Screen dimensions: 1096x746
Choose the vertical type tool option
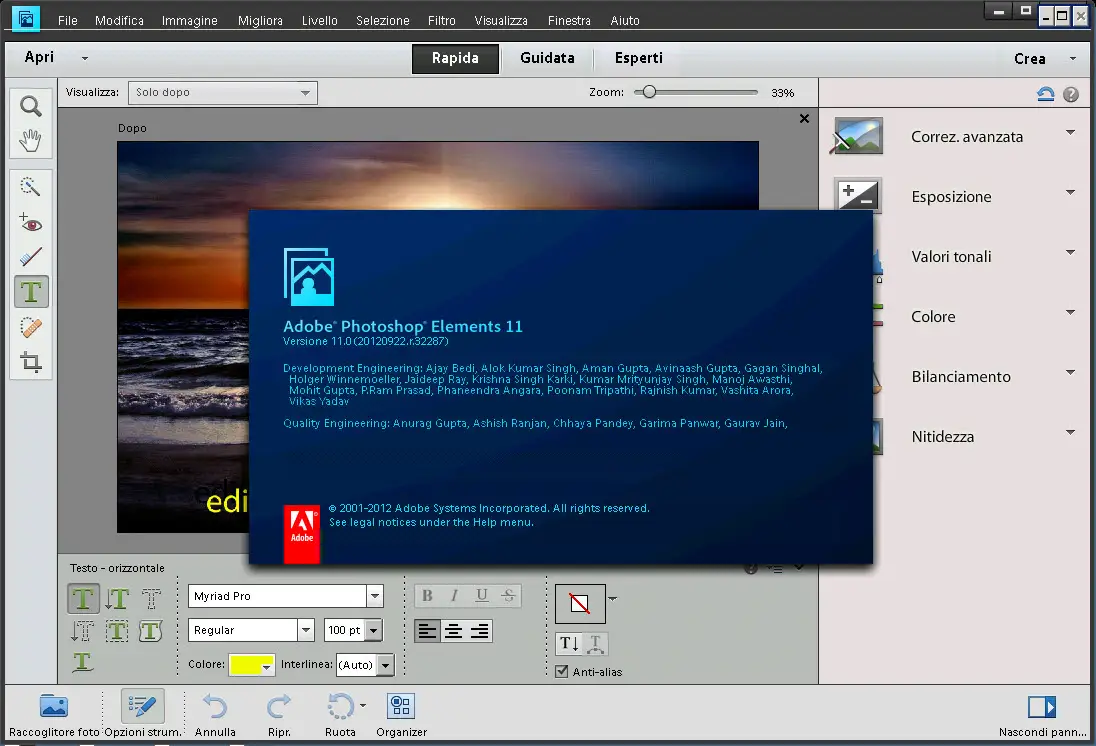(x=117, y=599)
